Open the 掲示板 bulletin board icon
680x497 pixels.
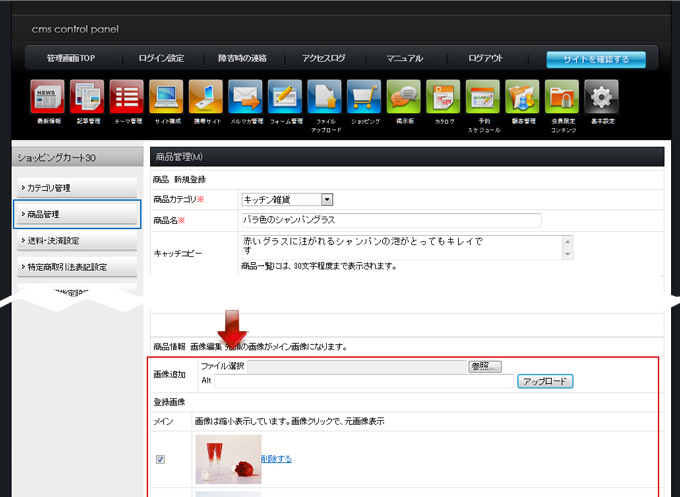pyautogui.click(x=403, y=97)
